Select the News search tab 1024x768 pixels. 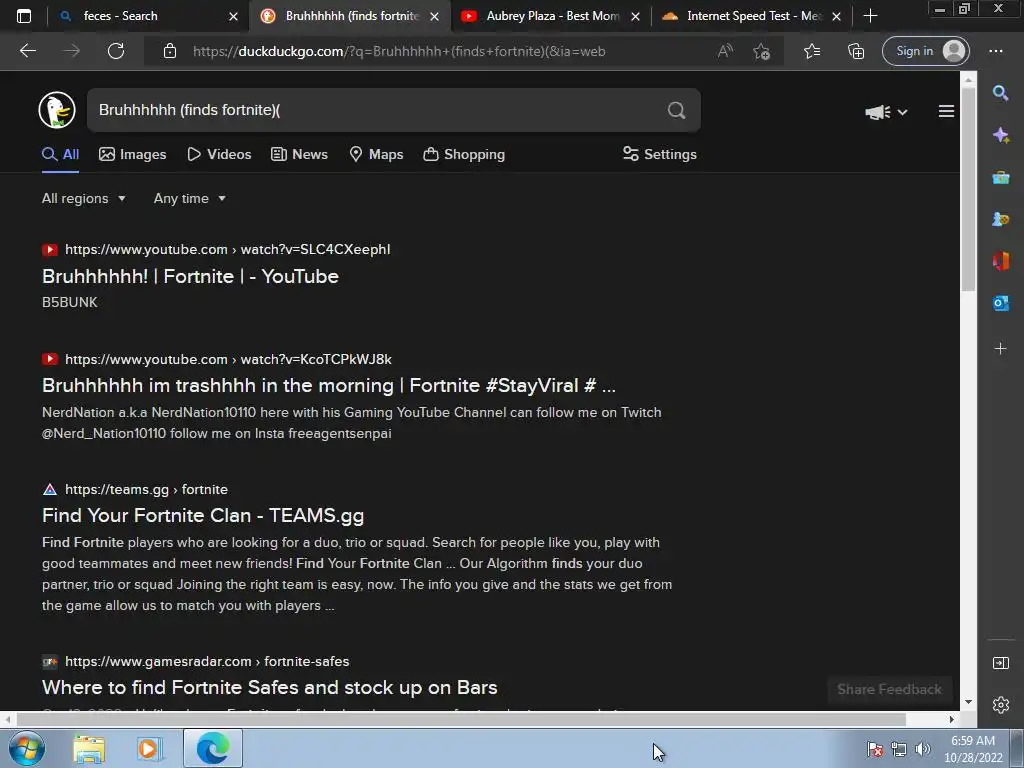(x=299, y=154)
